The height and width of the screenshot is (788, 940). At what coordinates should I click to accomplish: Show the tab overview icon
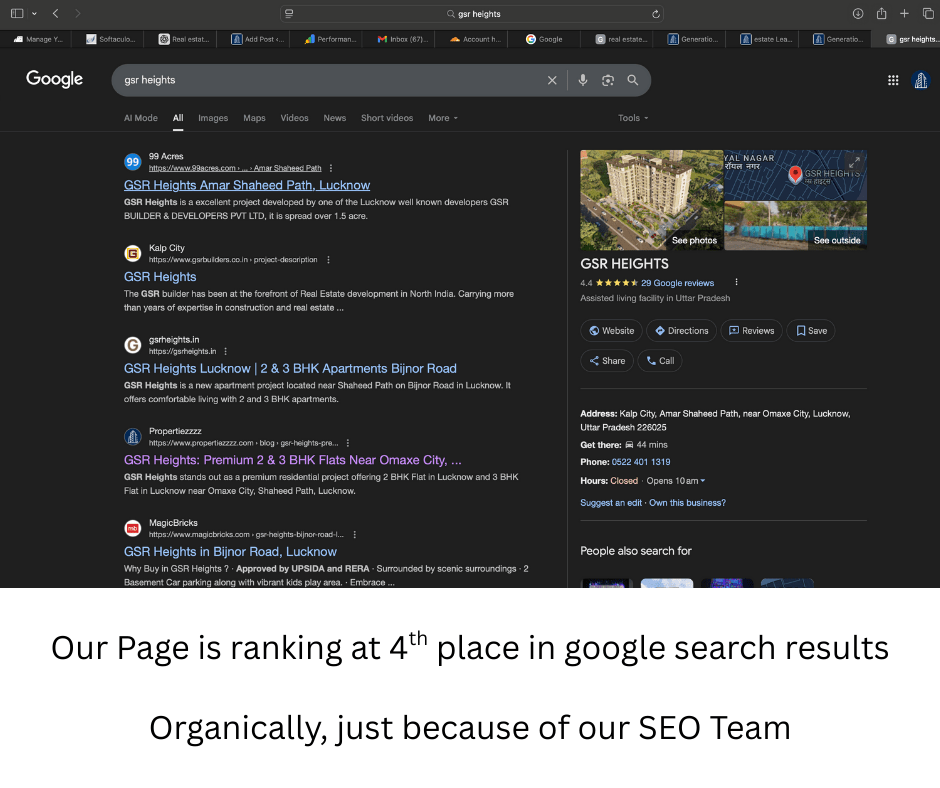coord(927,13)
